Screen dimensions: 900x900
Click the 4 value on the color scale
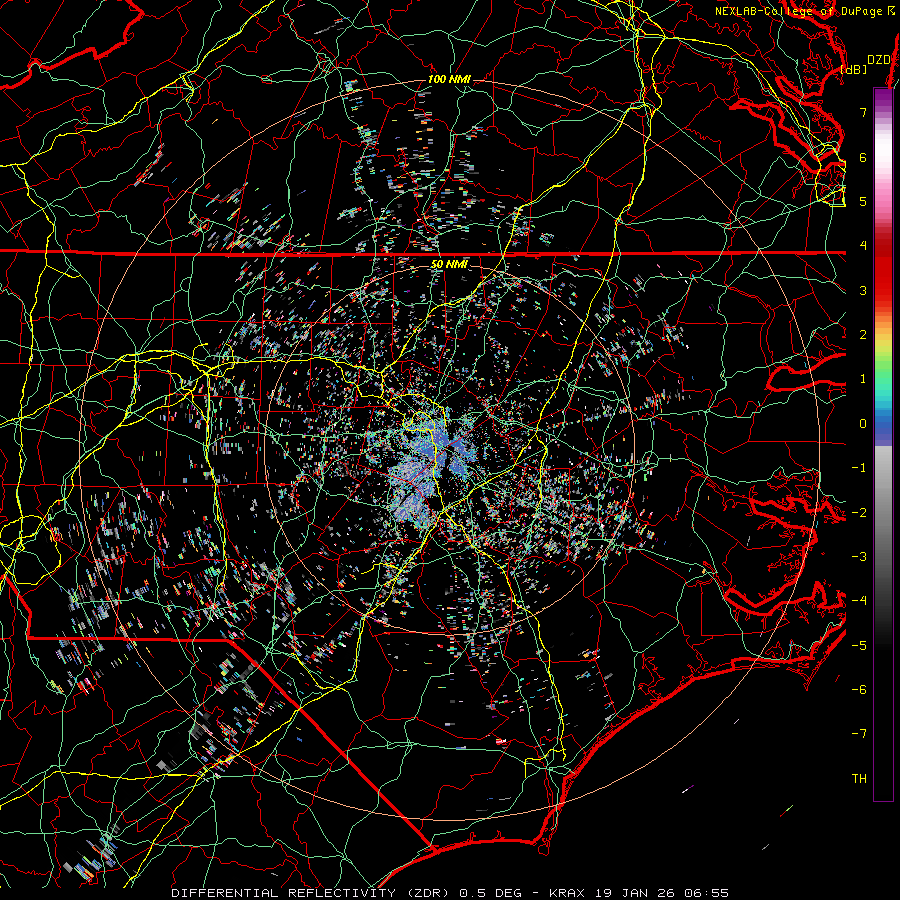[x=863, y=246]
